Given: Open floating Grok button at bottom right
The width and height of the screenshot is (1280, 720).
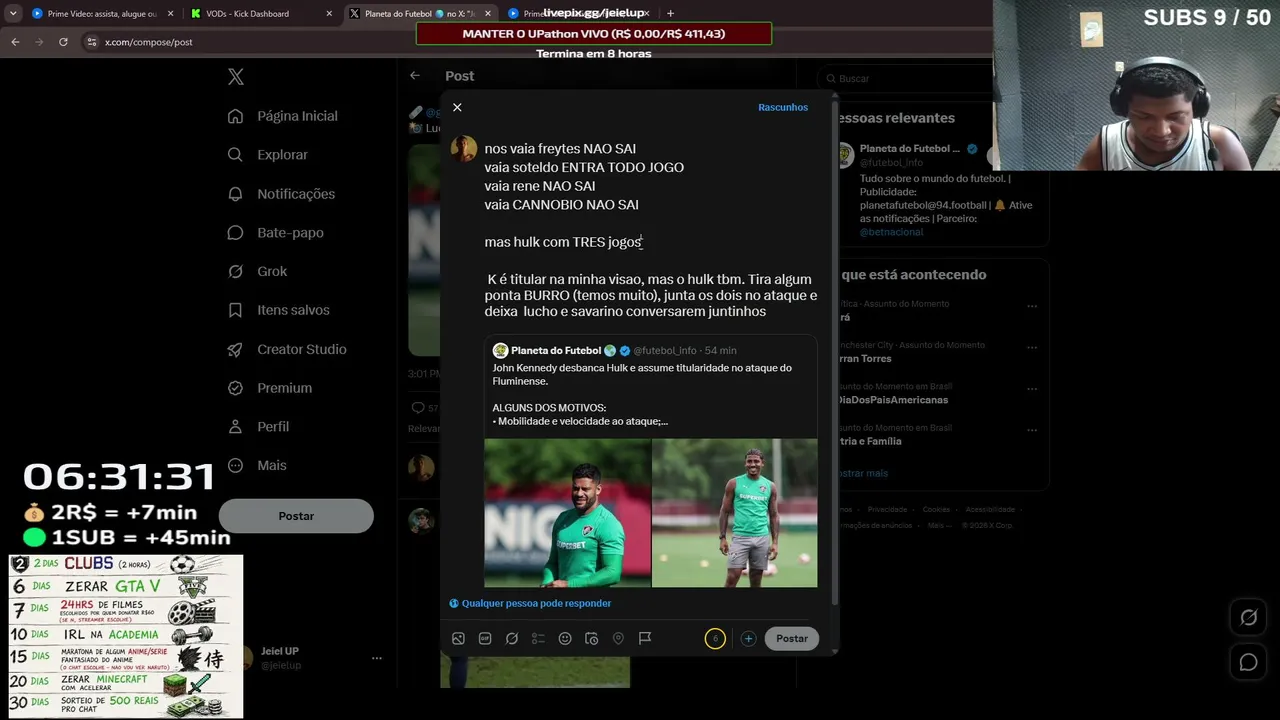Looking at the screenshot, I should tap(1249, 618).
